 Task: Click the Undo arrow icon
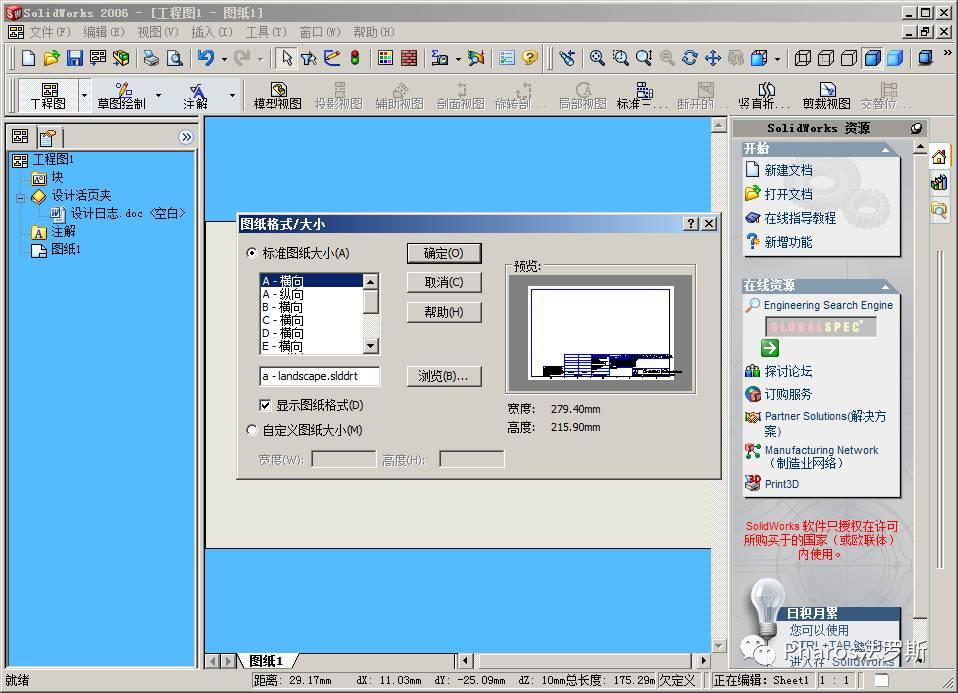[206, 58]
